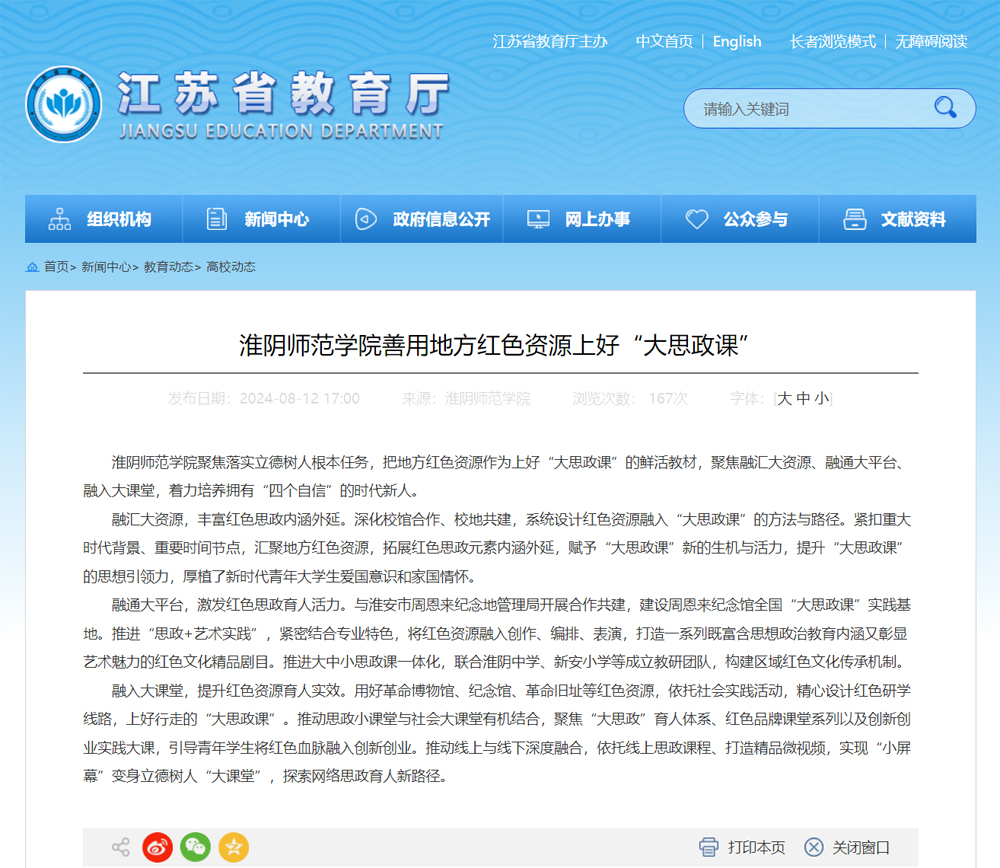Set font size to 小
Image resolution: width=1000 pixels, height=868 pixels.
[x=821, y=399]
